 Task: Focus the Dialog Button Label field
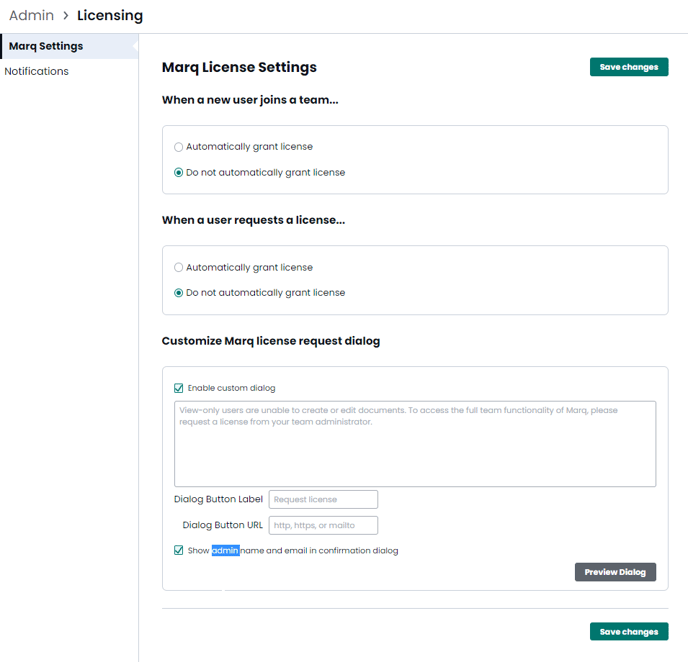323,499
